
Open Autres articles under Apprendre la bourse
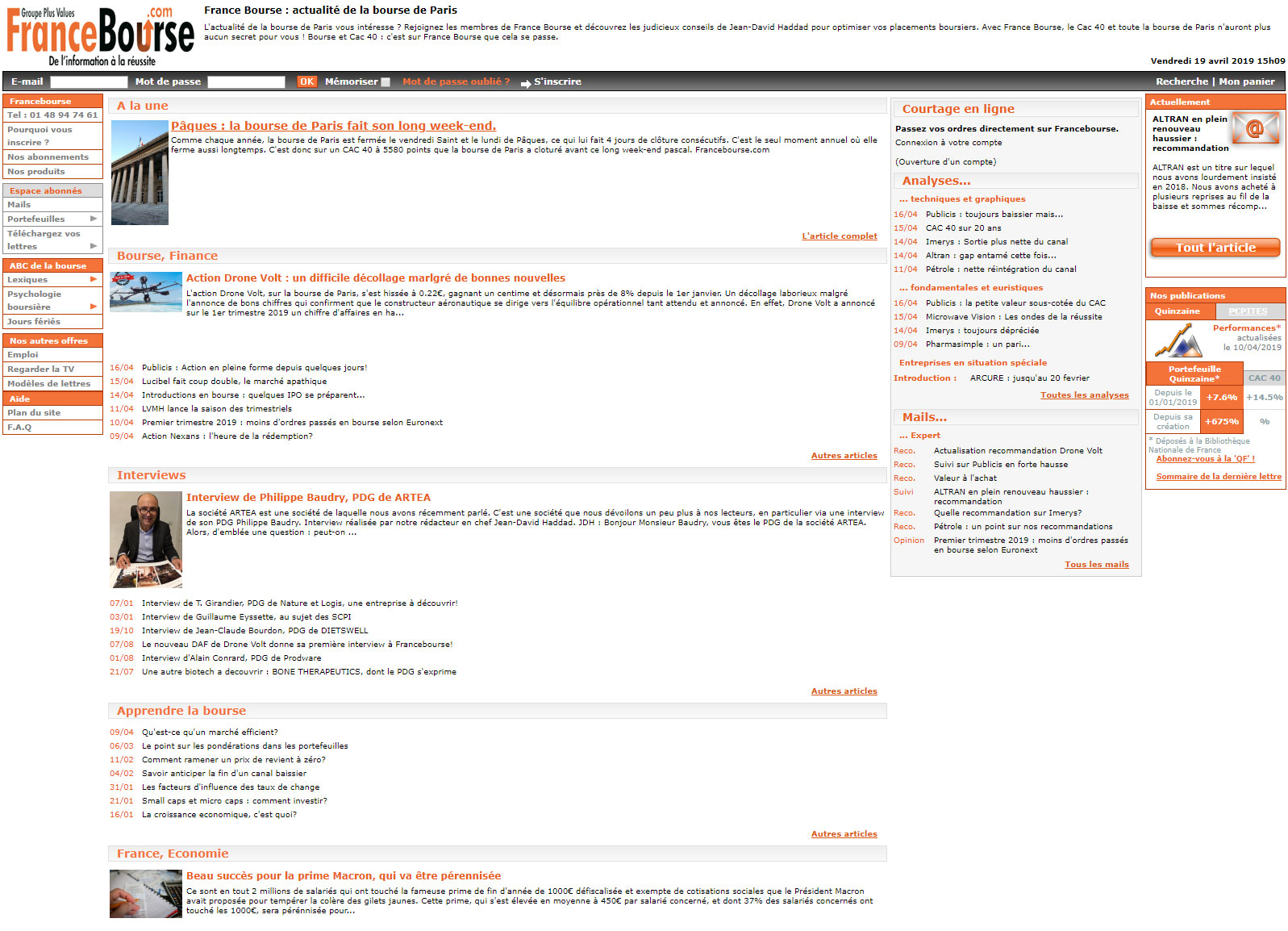pyautogui.click(x=844, y=834)
